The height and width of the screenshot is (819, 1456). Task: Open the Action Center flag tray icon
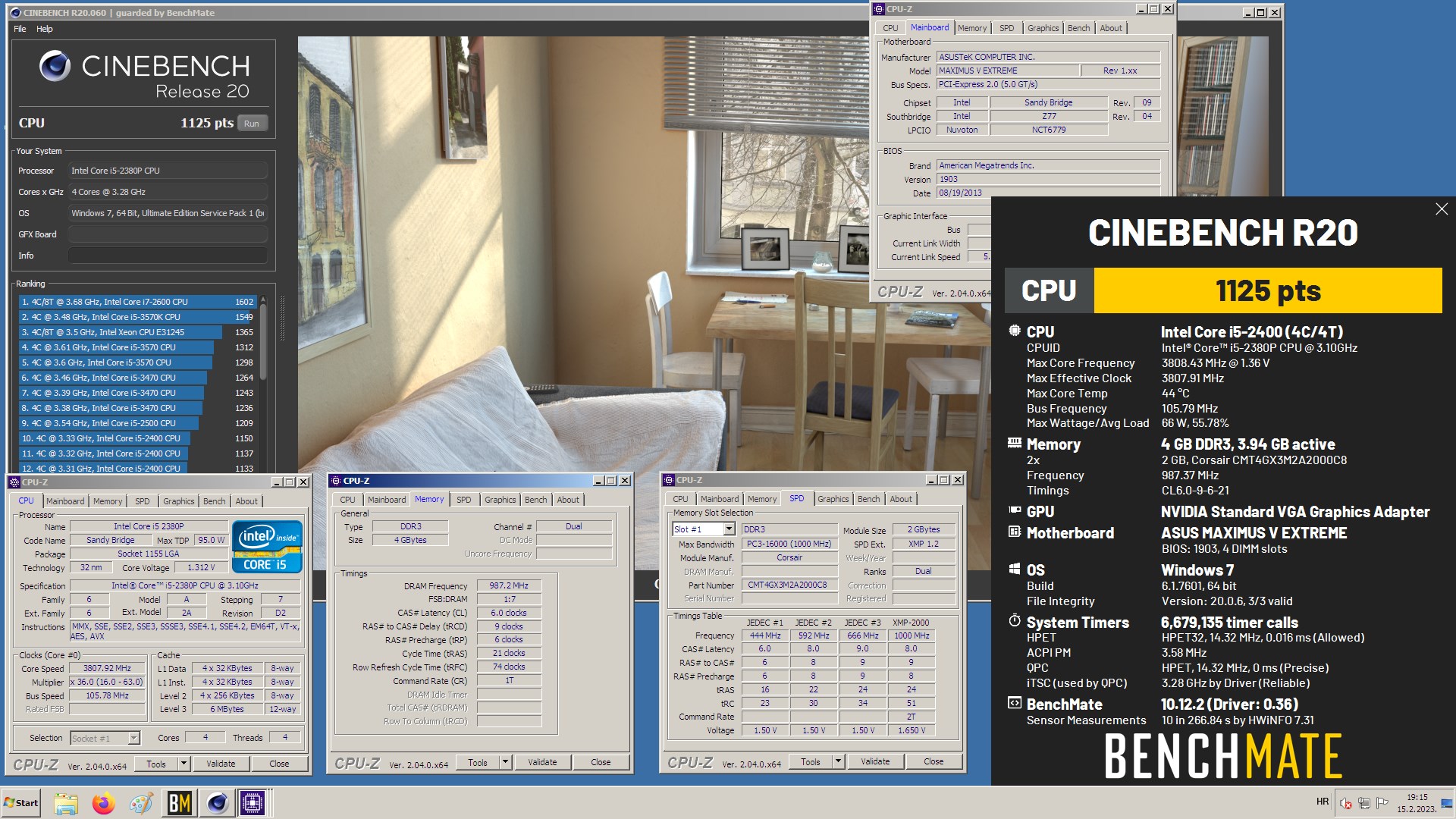tap(1382, 803)
